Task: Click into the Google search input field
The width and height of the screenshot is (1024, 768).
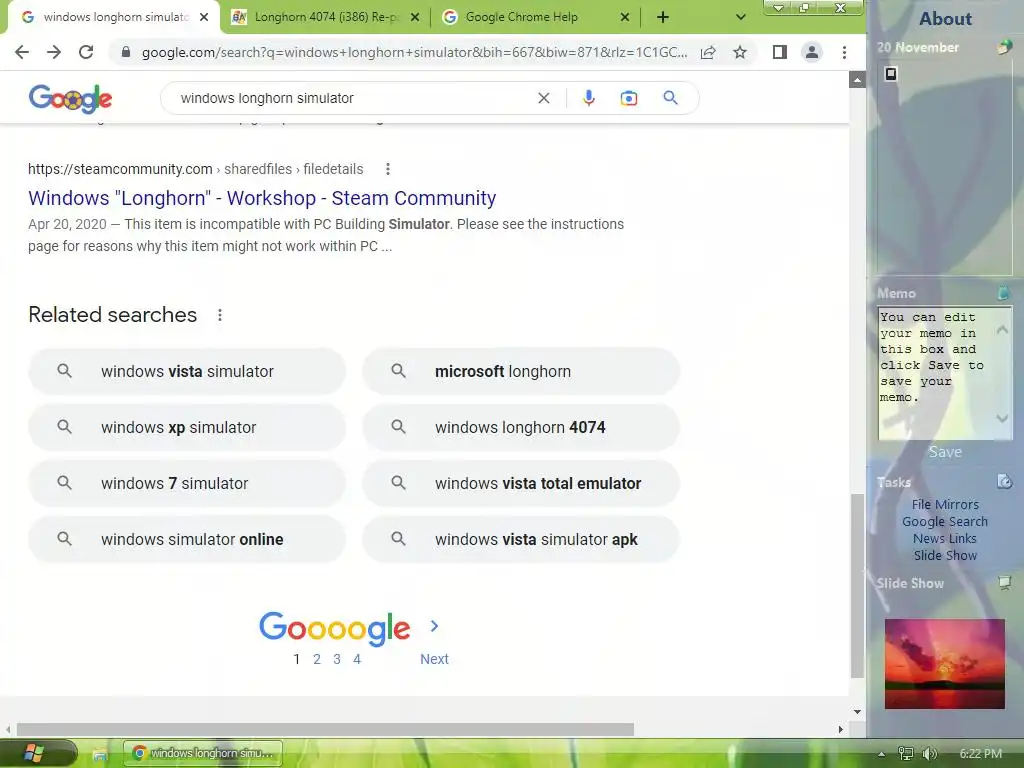Action: (x=353, y=98)
